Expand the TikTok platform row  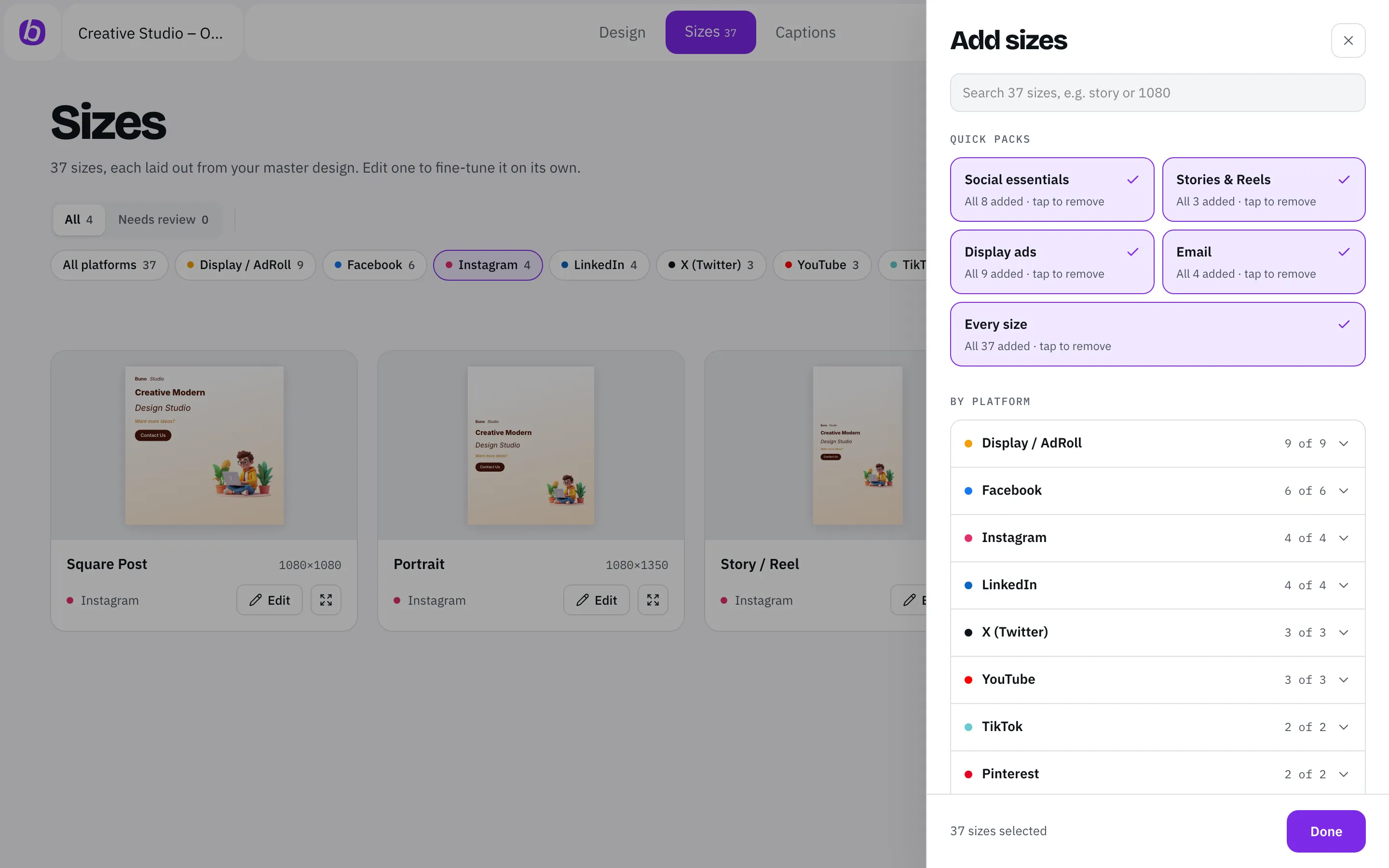click(x=1157, y=727)
